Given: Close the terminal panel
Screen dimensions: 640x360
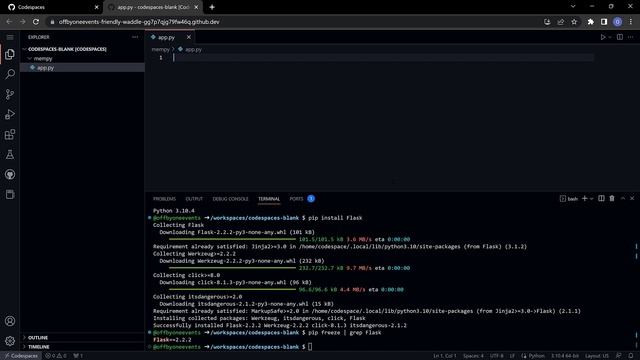Looking at the screenshot, I should click(x=632, y=198).
